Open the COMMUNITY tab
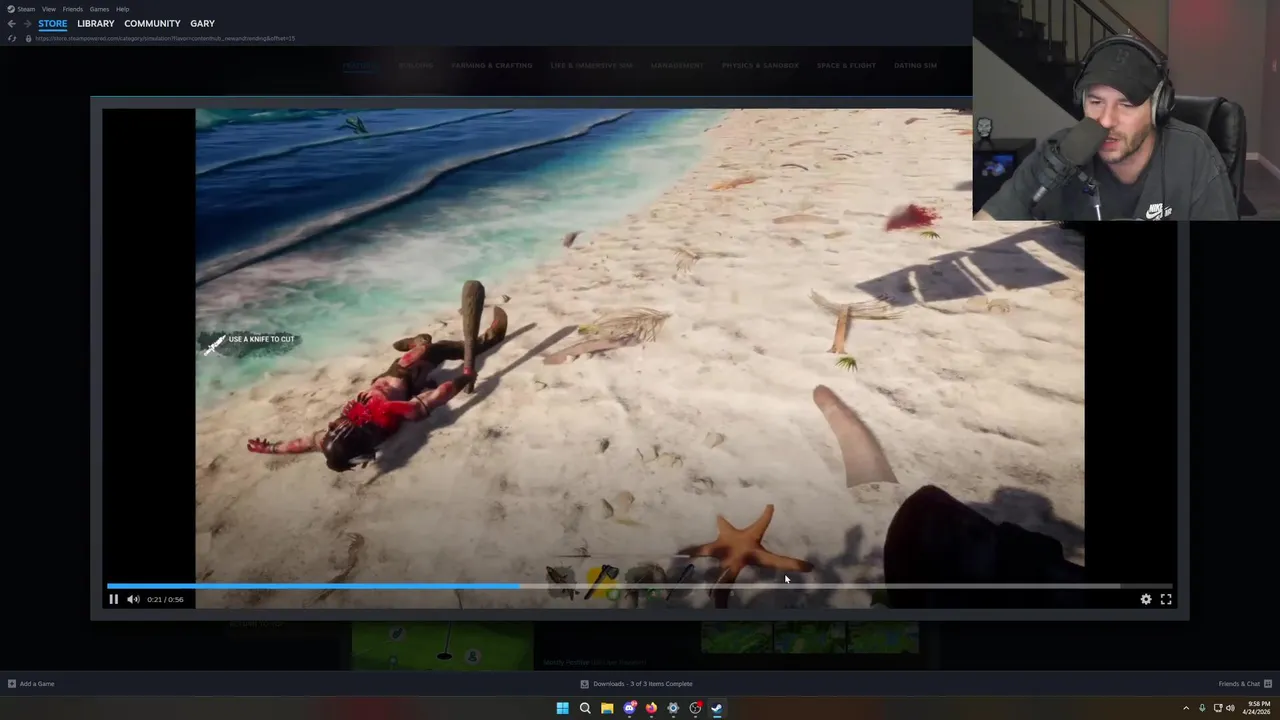The image size is (1280, 720). [152, 23]
